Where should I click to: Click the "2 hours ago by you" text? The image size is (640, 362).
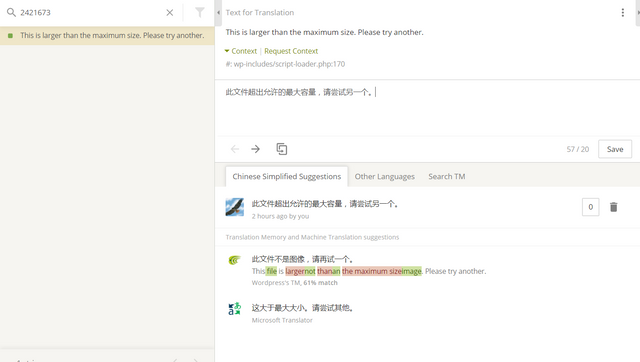tap(280, 216)
